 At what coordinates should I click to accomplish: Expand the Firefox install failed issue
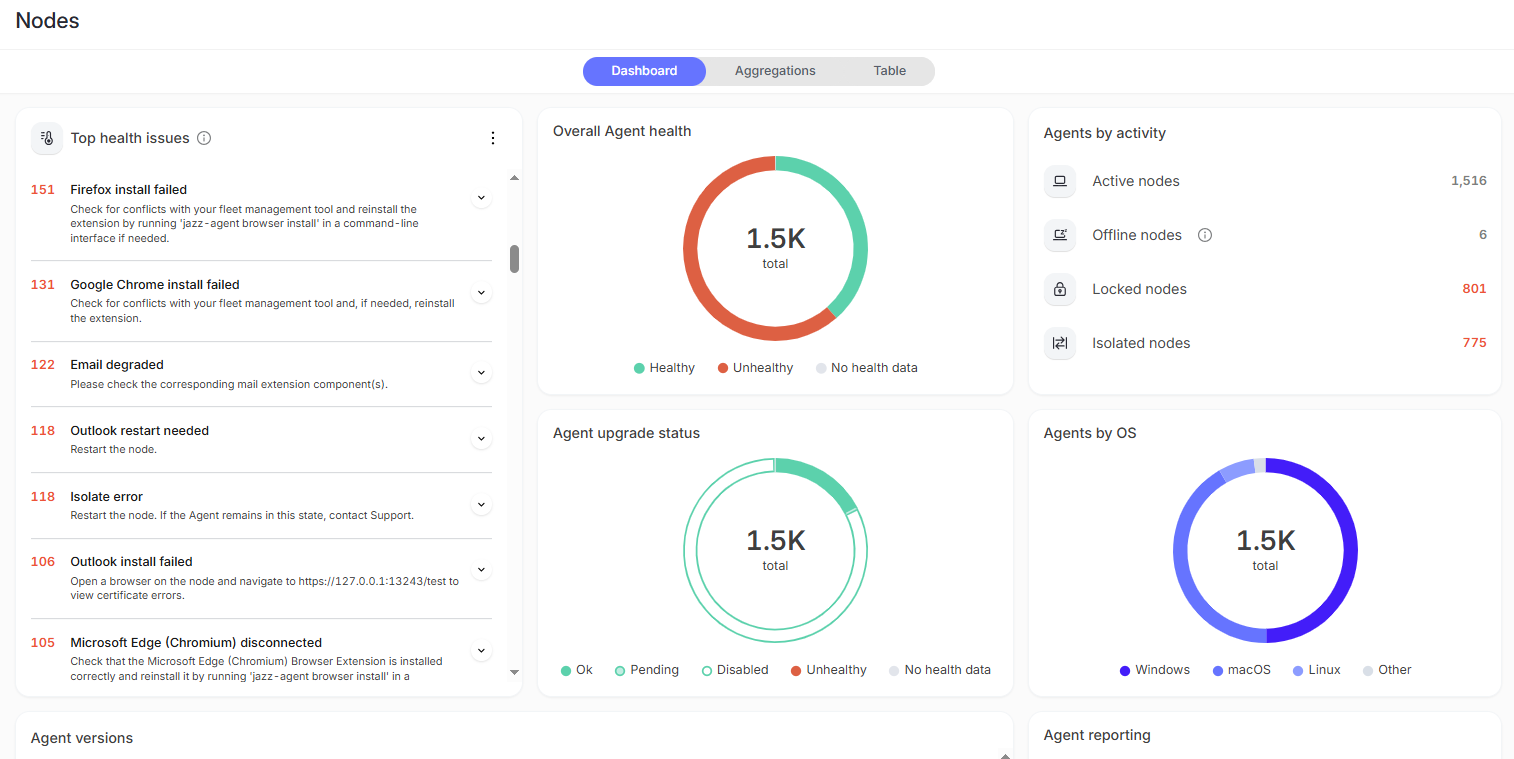click(481, 198)
